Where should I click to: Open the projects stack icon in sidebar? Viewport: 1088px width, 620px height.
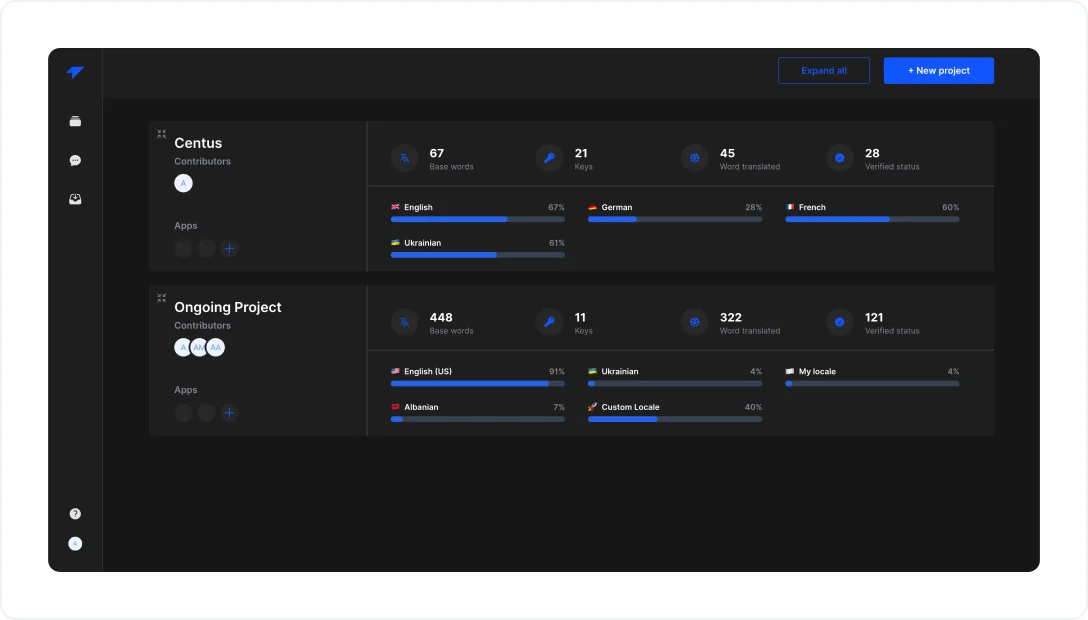(75, 122)
